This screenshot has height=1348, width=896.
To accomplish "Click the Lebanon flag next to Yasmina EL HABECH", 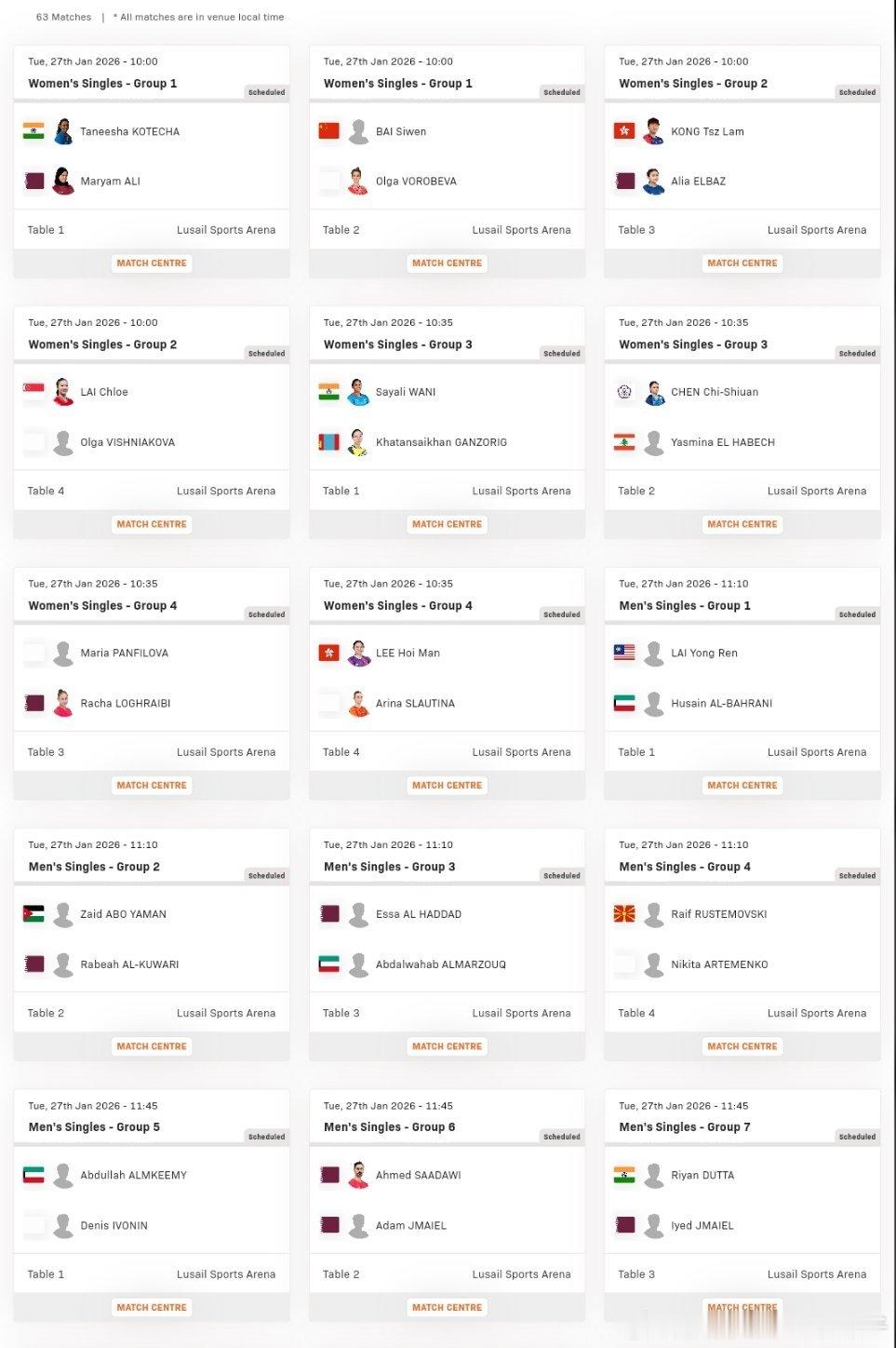I will (x=624, y=442).
